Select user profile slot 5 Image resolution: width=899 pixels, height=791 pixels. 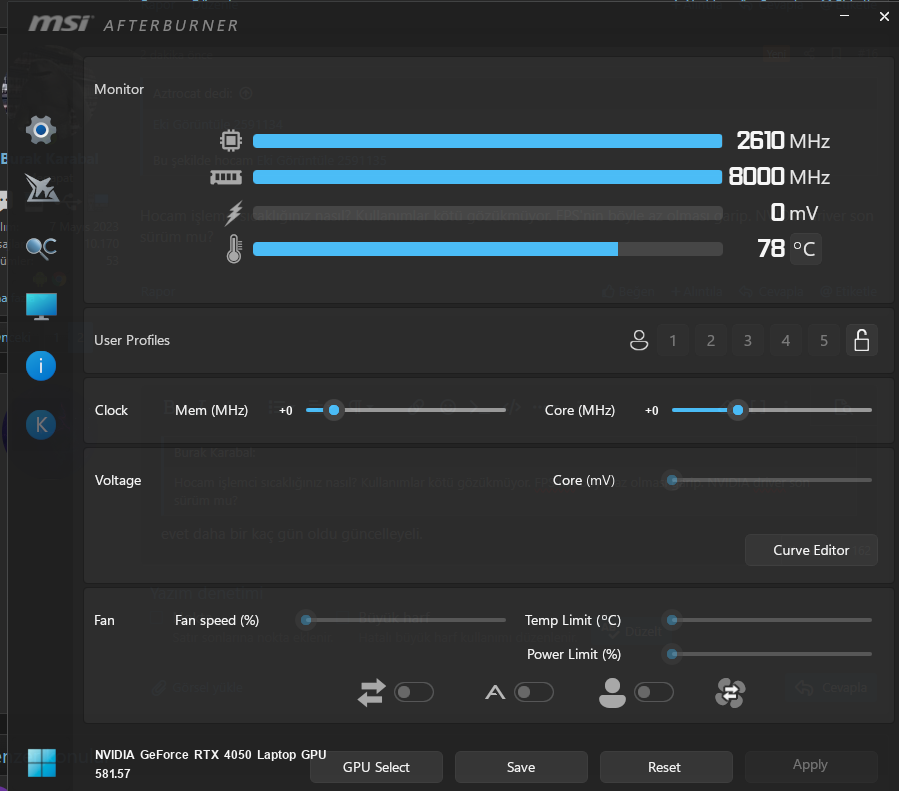tap(823, 340)
